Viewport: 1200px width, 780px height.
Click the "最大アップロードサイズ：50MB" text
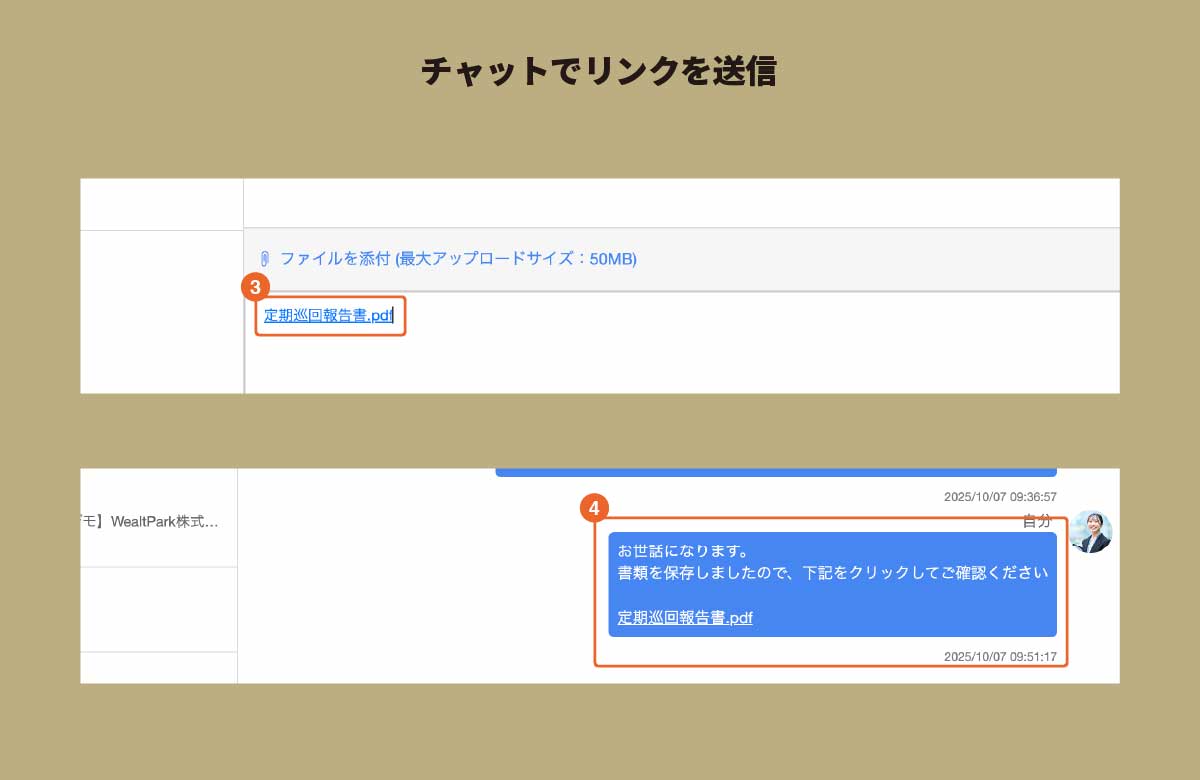point(516,259)
